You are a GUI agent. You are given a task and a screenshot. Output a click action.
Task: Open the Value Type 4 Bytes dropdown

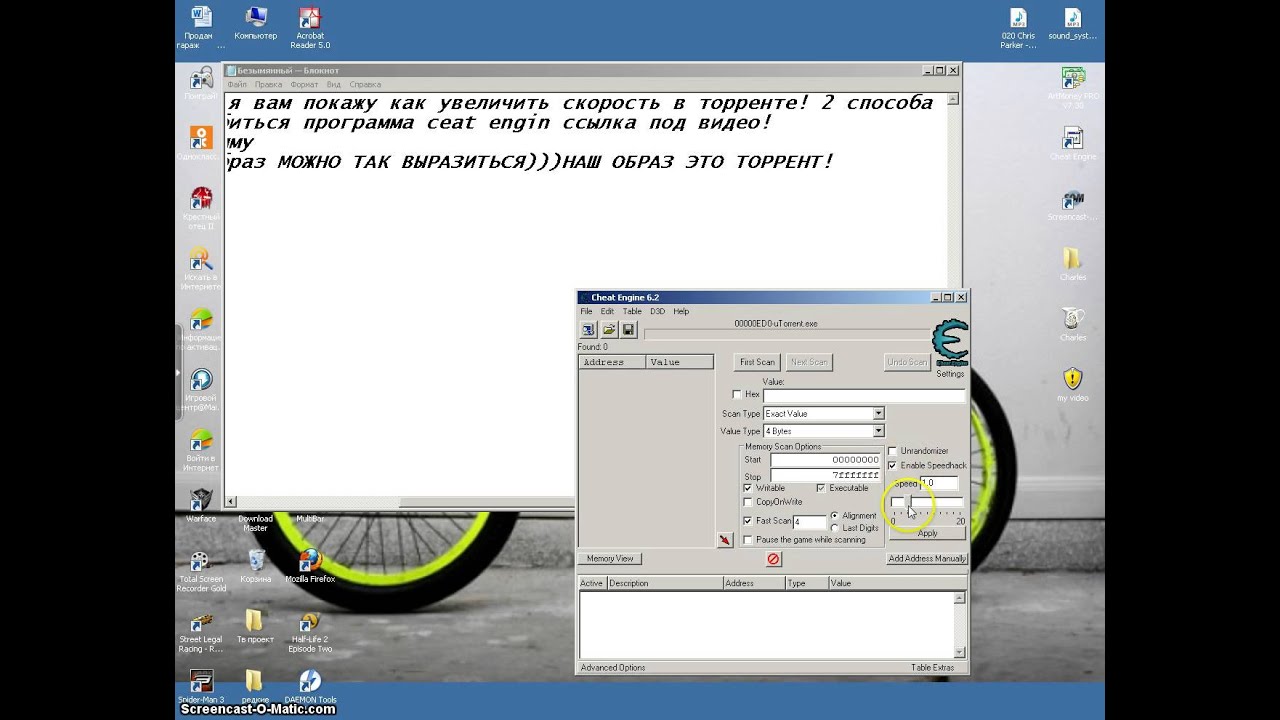pyautogui.click(x=878, y=431)
